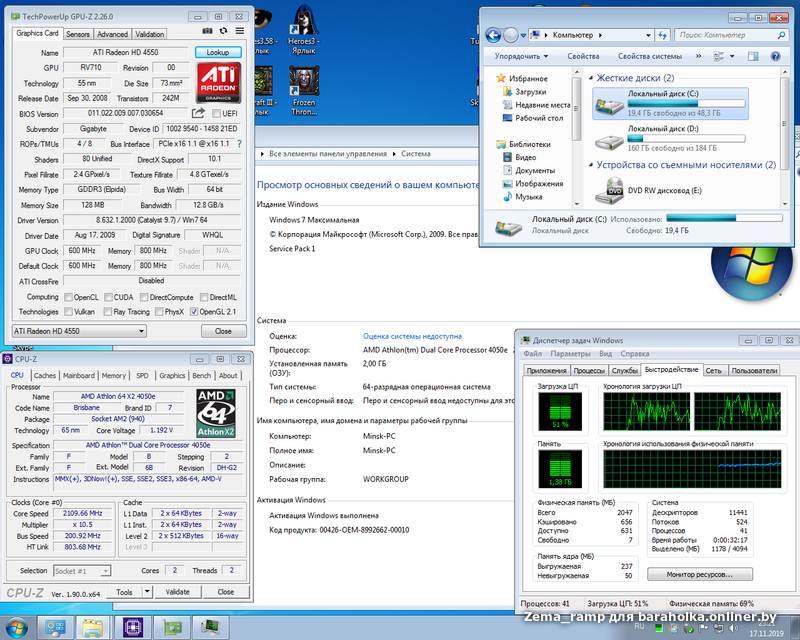The image size is (800, 640).
Task: Click the Validate button in CPU-Z
Action: point(177,592)
